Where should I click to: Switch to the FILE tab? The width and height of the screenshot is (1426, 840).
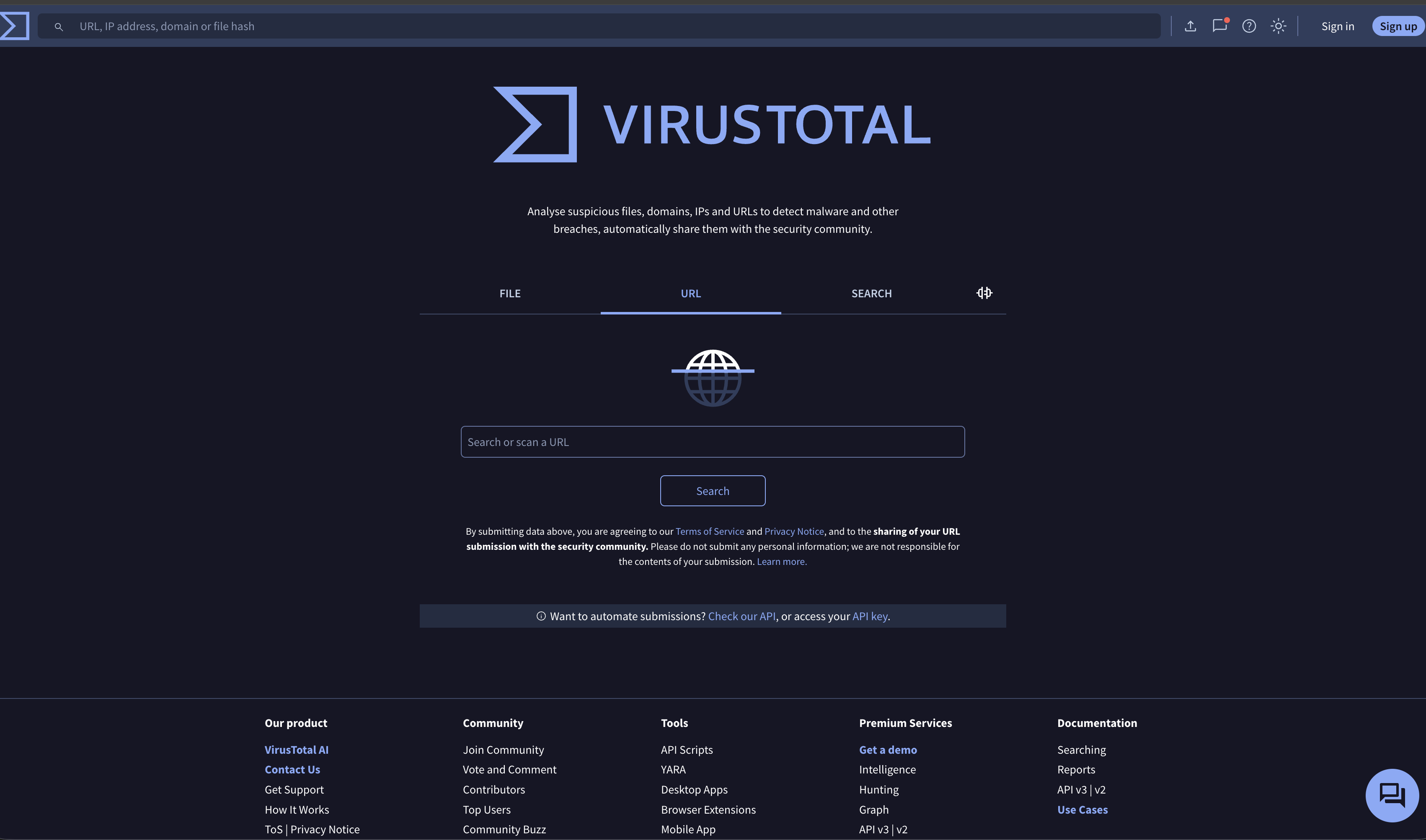[x=510, y=293]
